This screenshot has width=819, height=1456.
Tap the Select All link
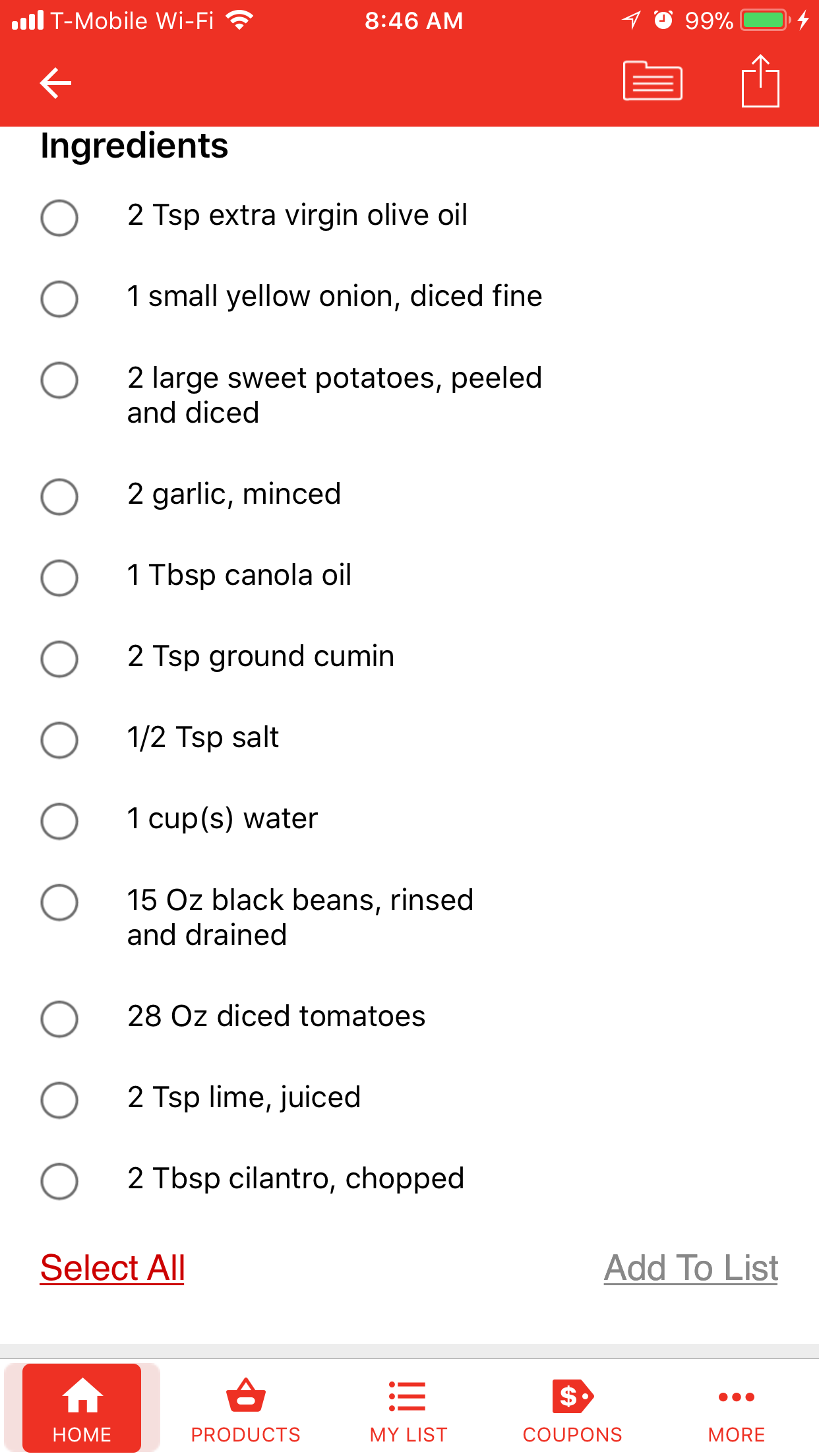tap(113, 1267)
